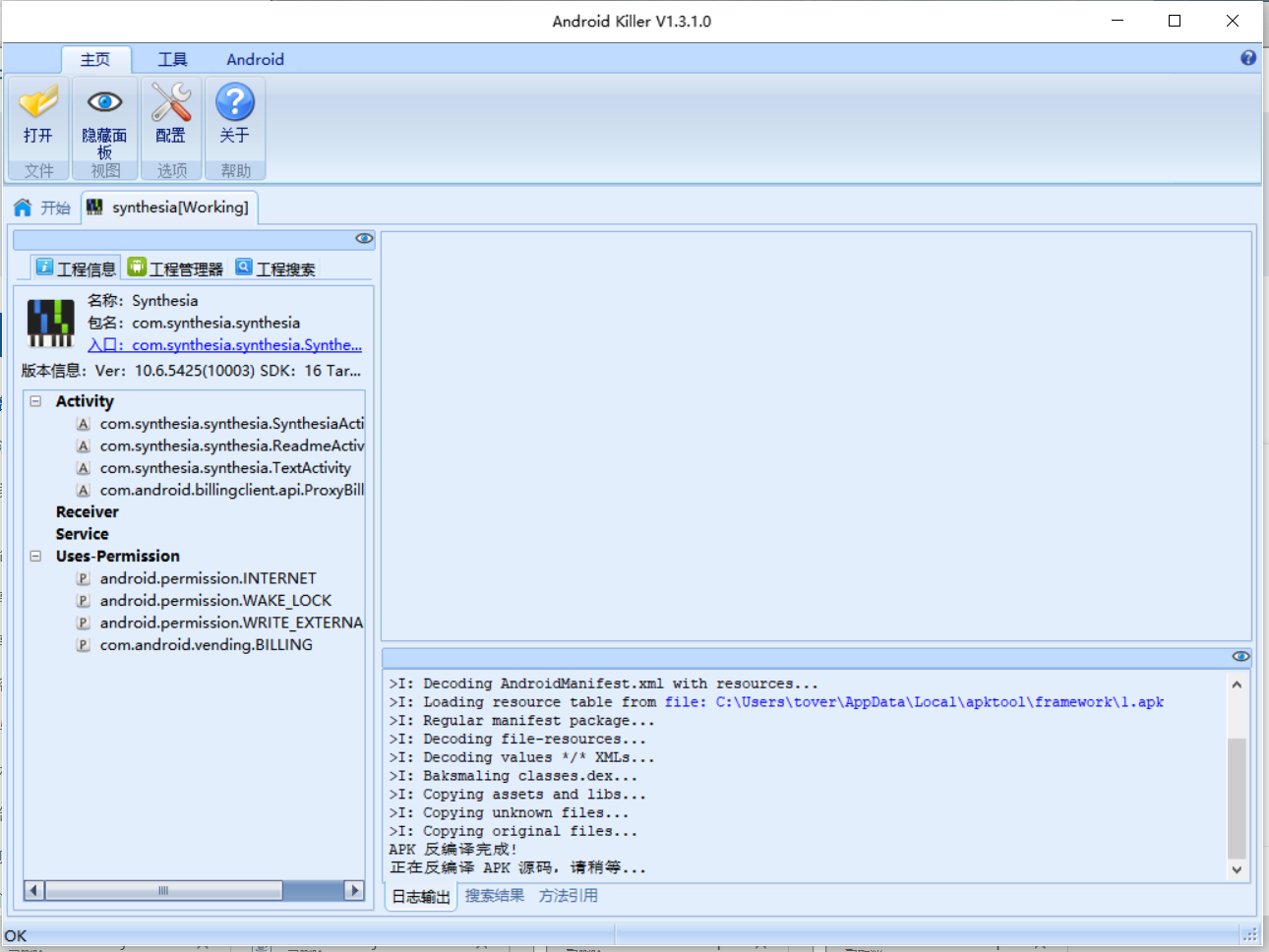Click the permission icon beside INTERNET
This screenshot has height=952, width=1269.
click(x=84, y=579)
